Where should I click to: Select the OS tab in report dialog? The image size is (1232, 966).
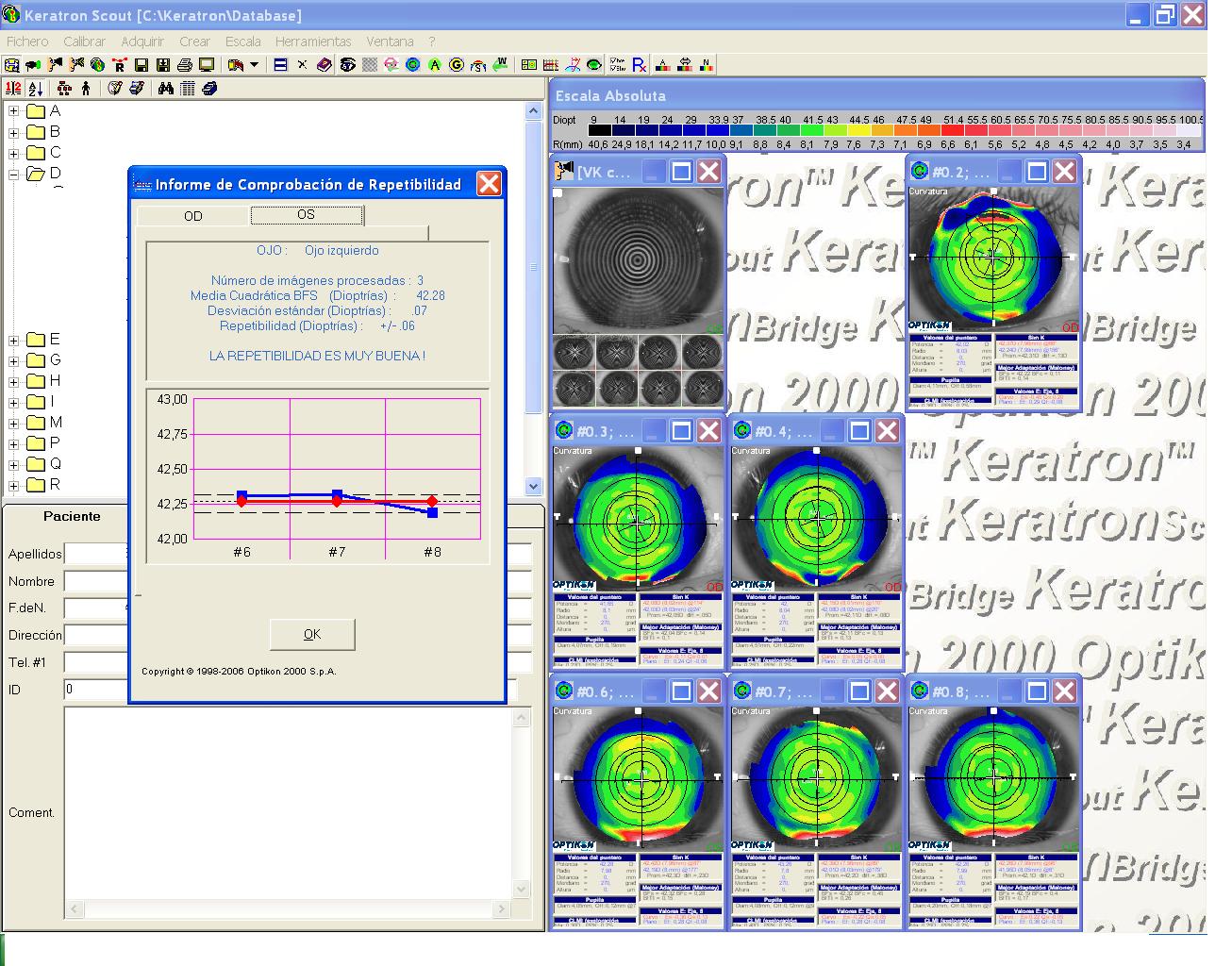coord(307,215)
